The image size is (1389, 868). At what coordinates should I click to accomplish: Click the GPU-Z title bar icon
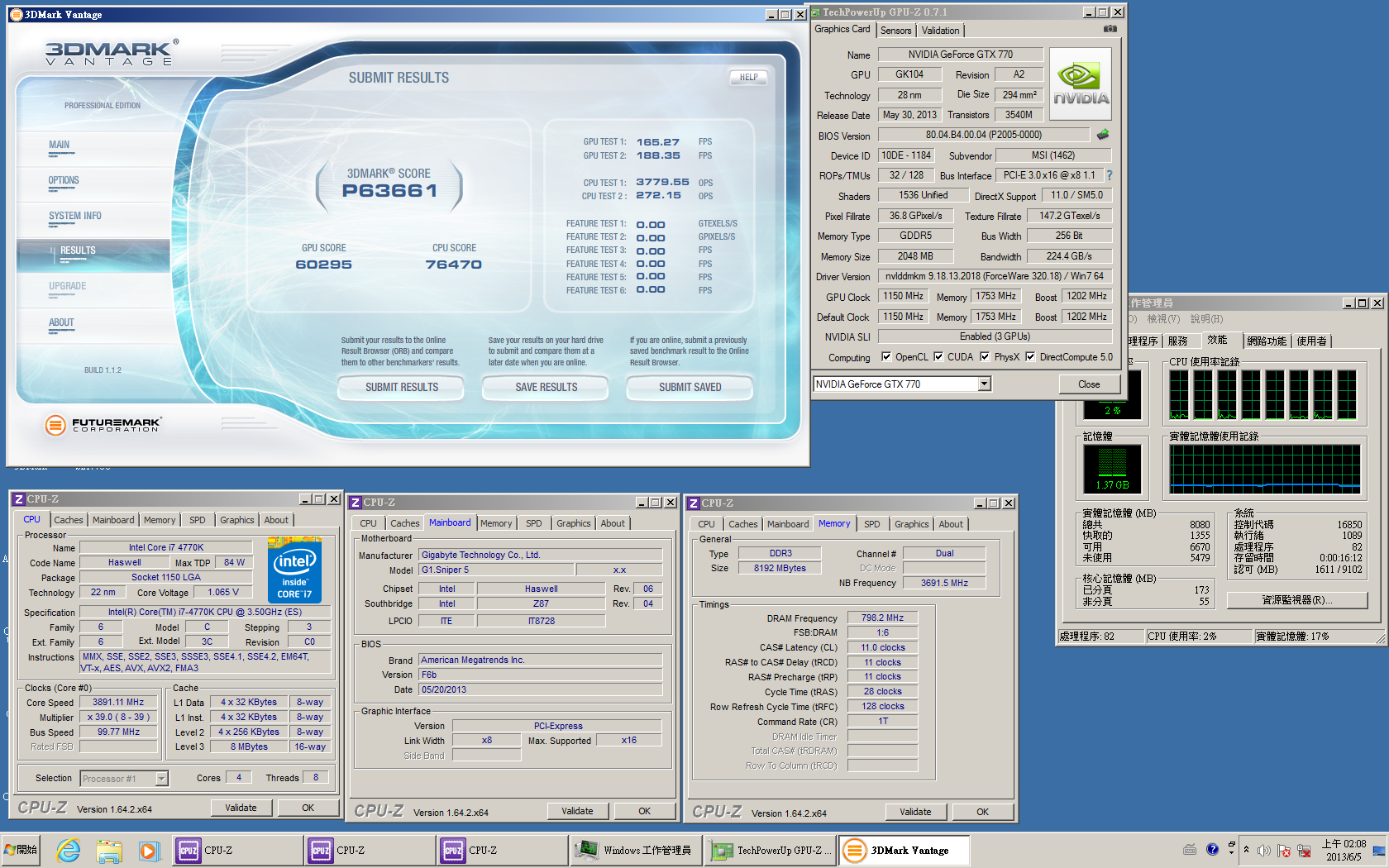coord(816,12)
